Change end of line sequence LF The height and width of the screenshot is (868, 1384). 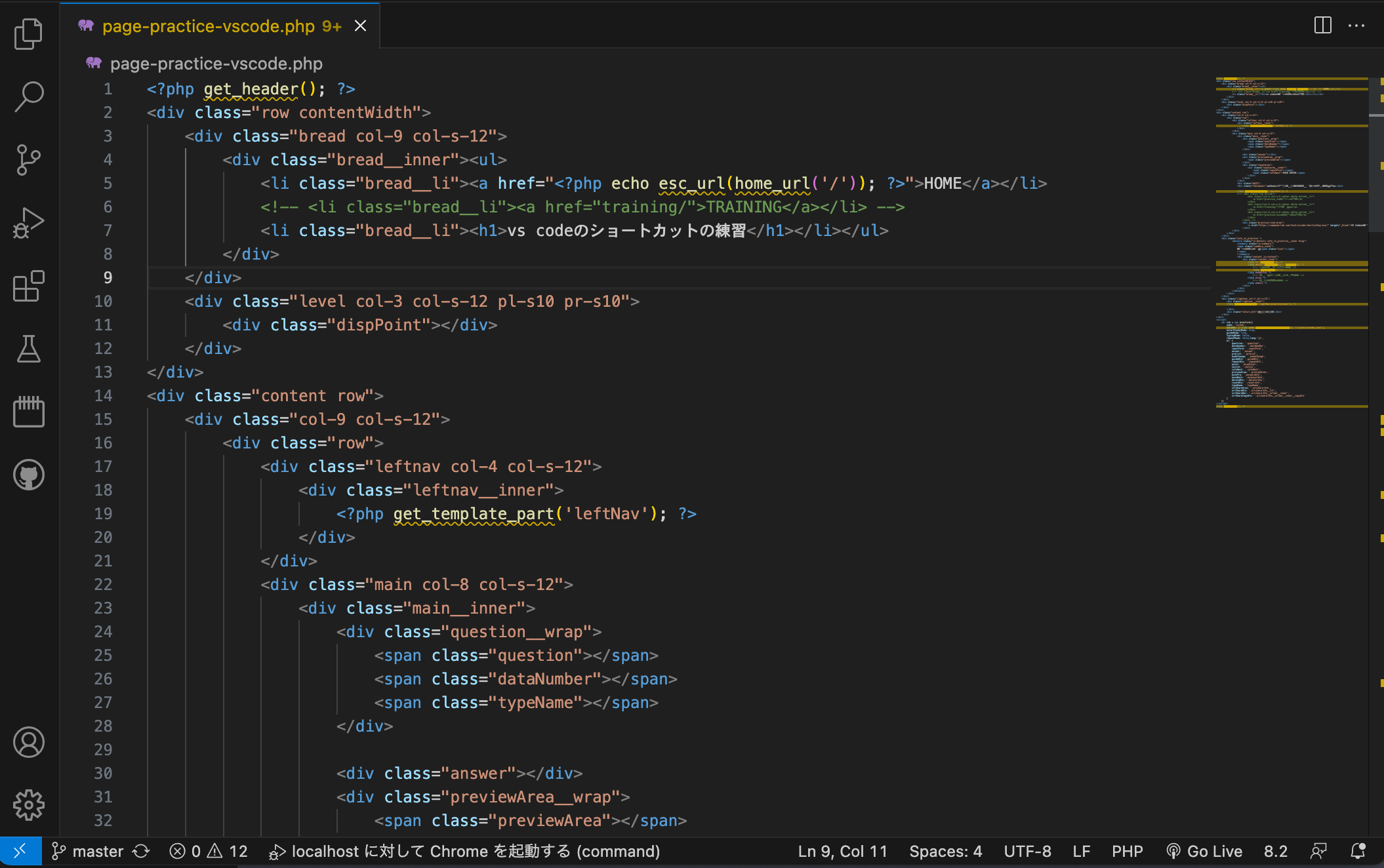(x=1082, y=851)
